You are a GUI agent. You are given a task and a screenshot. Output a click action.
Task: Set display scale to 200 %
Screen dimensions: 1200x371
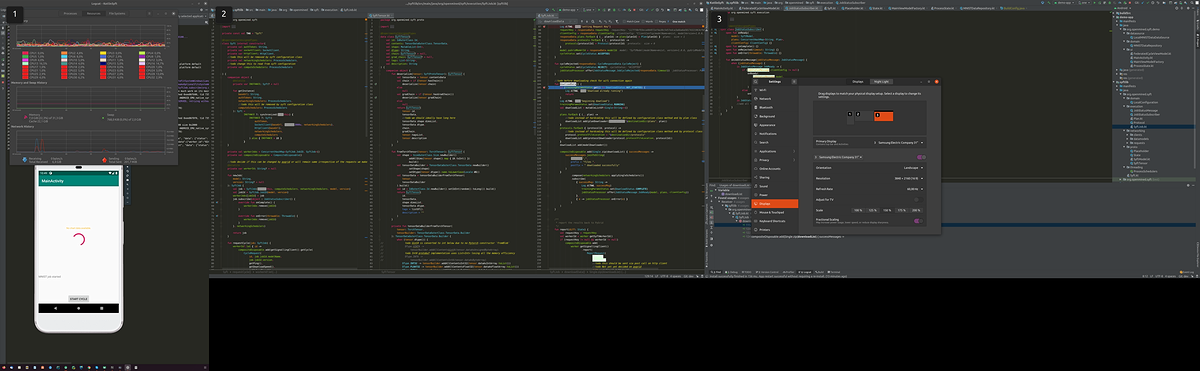point(916,210)
